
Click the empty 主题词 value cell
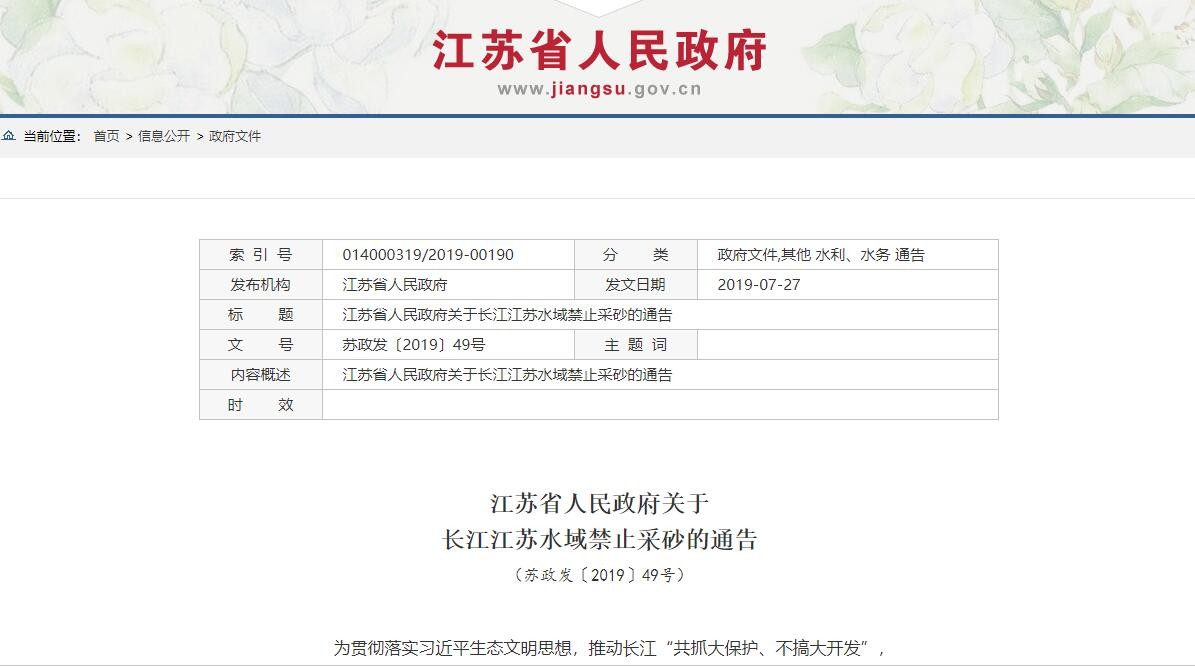point(846,345)
